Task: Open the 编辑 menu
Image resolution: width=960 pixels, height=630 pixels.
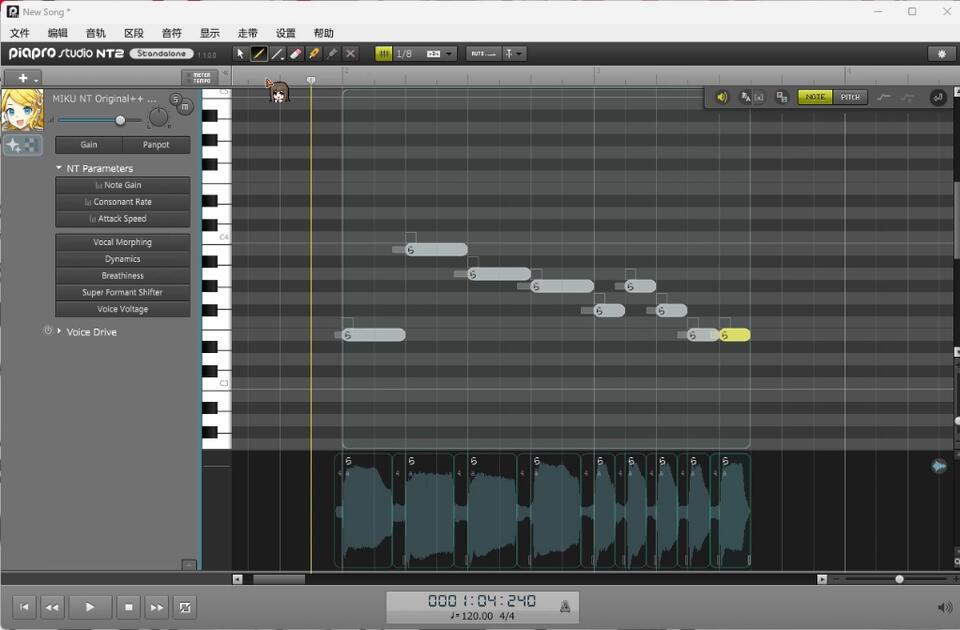Action: point(58,33)
